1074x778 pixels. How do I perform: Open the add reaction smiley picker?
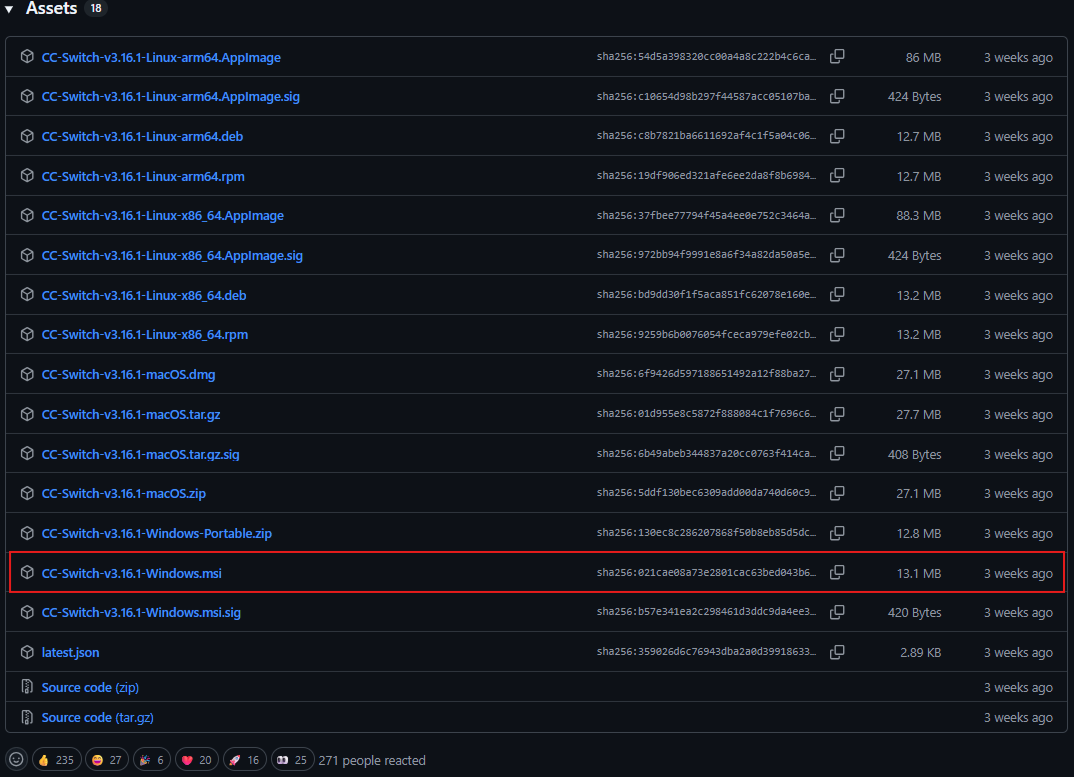pyautogui.click(x=16, y=760)
